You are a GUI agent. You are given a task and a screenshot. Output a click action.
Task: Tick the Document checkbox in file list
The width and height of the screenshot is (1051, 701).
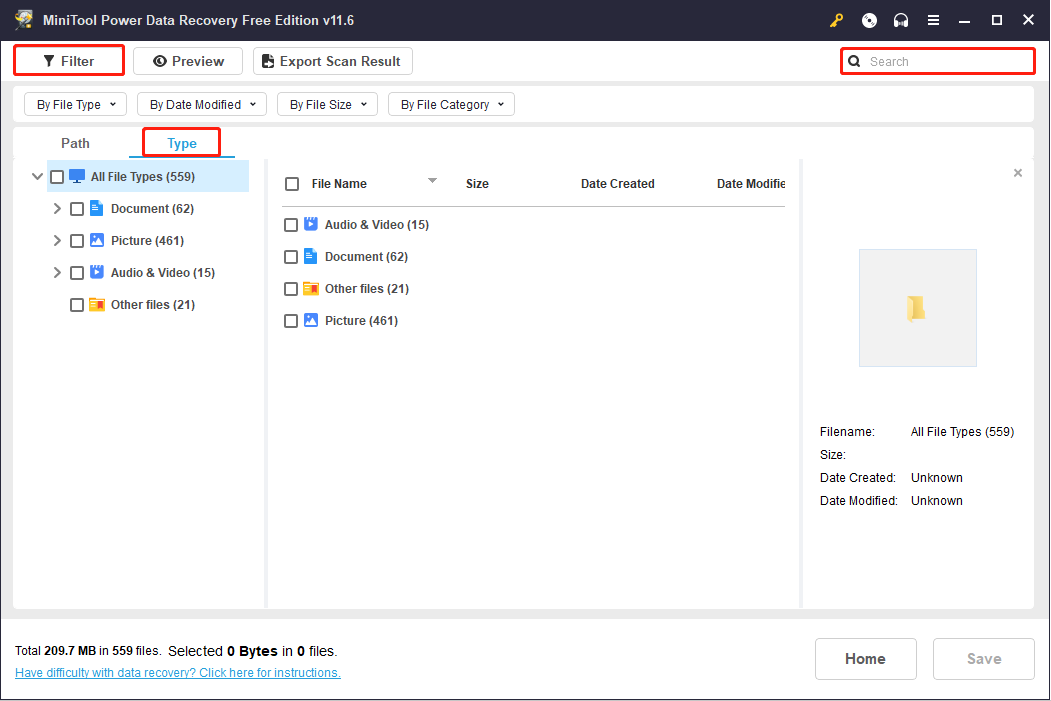tap(291, 257)
